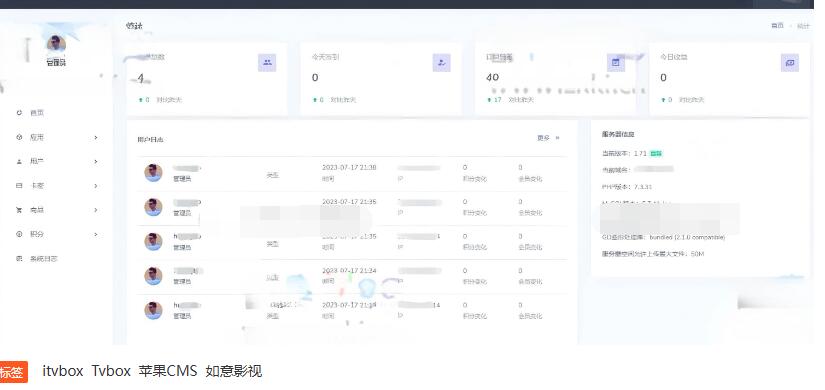This screenshot has width=825, height=390.
Task: Expand the 商品 sidebar menu chevron
Action: (96, 210)
